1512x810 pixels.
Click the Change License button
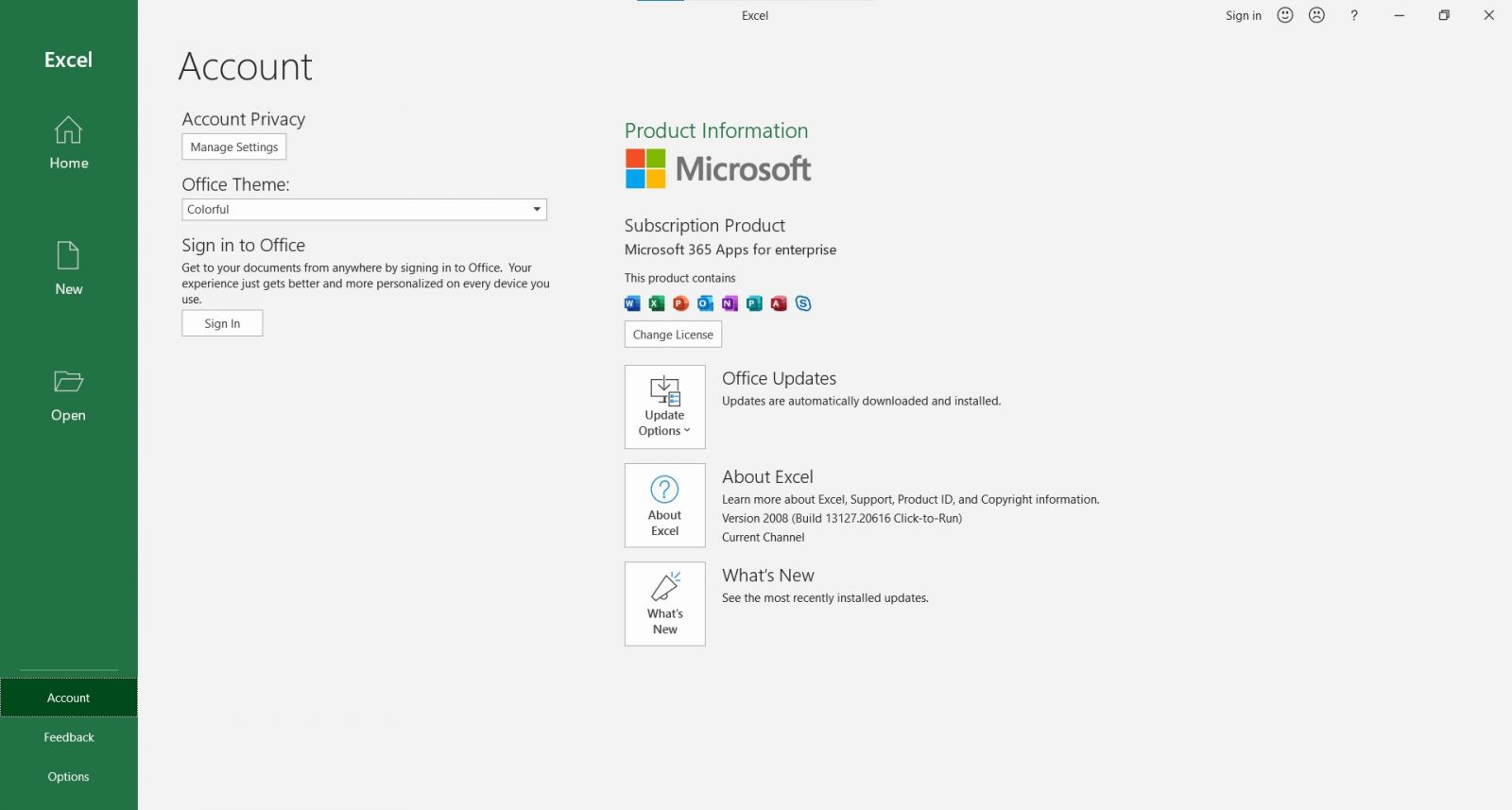pos(673,335)
